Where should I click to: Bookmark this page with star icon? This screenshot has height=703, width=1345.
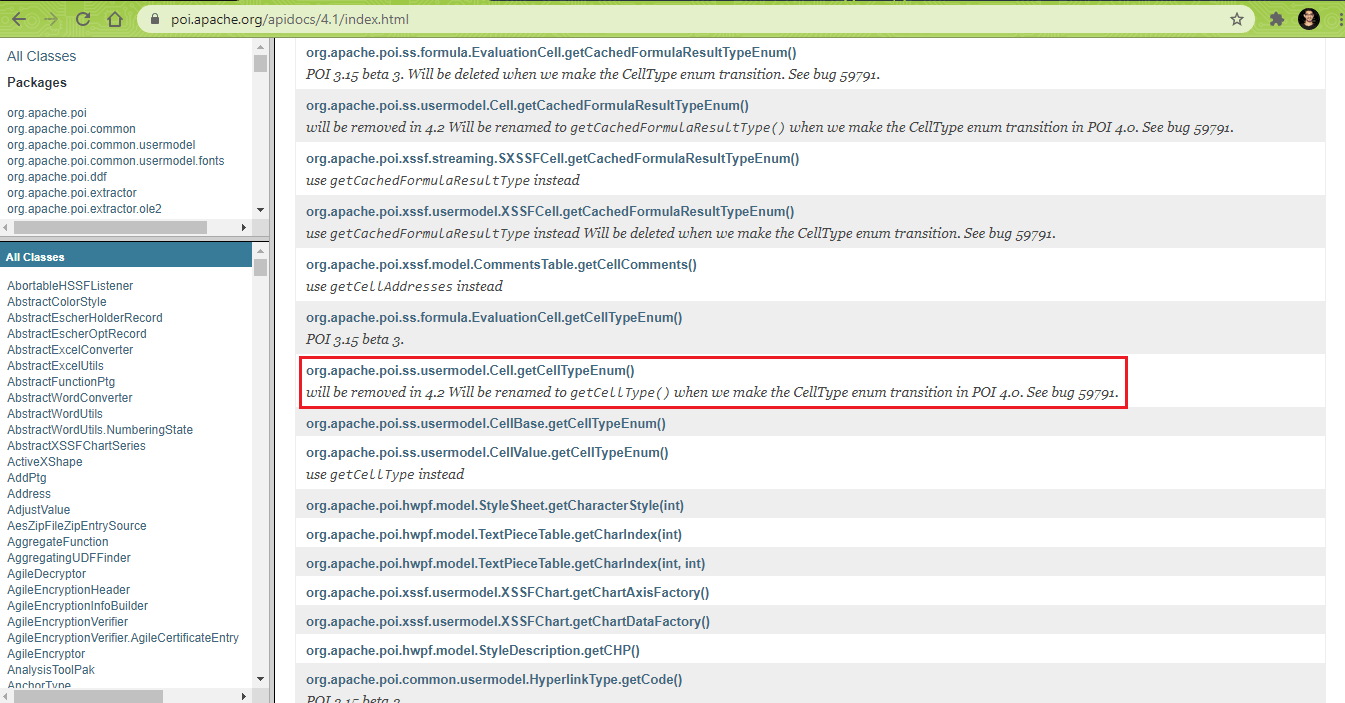pos(1237,19)
